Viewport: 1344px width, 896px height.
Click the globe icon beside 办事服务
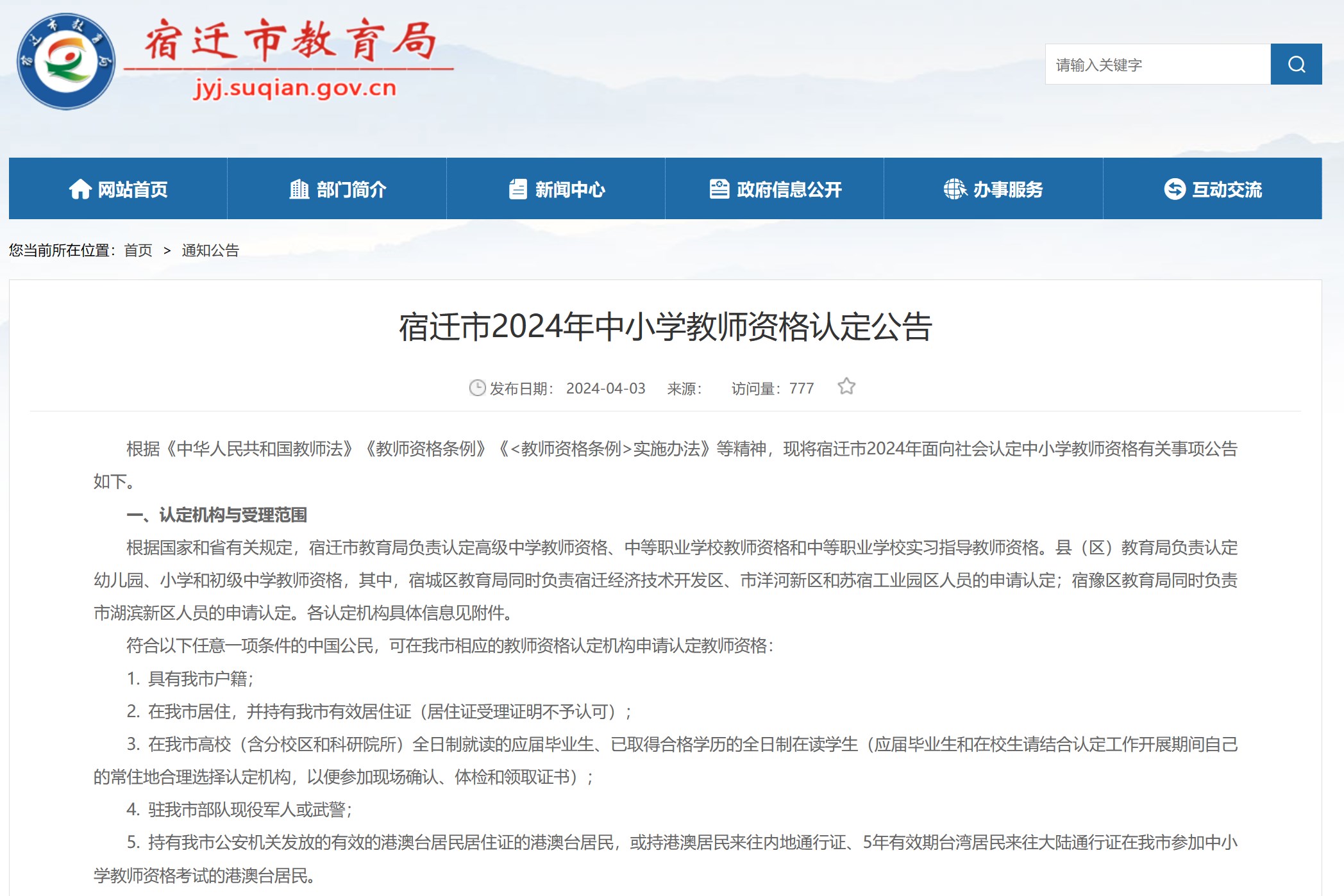[955, 189]
